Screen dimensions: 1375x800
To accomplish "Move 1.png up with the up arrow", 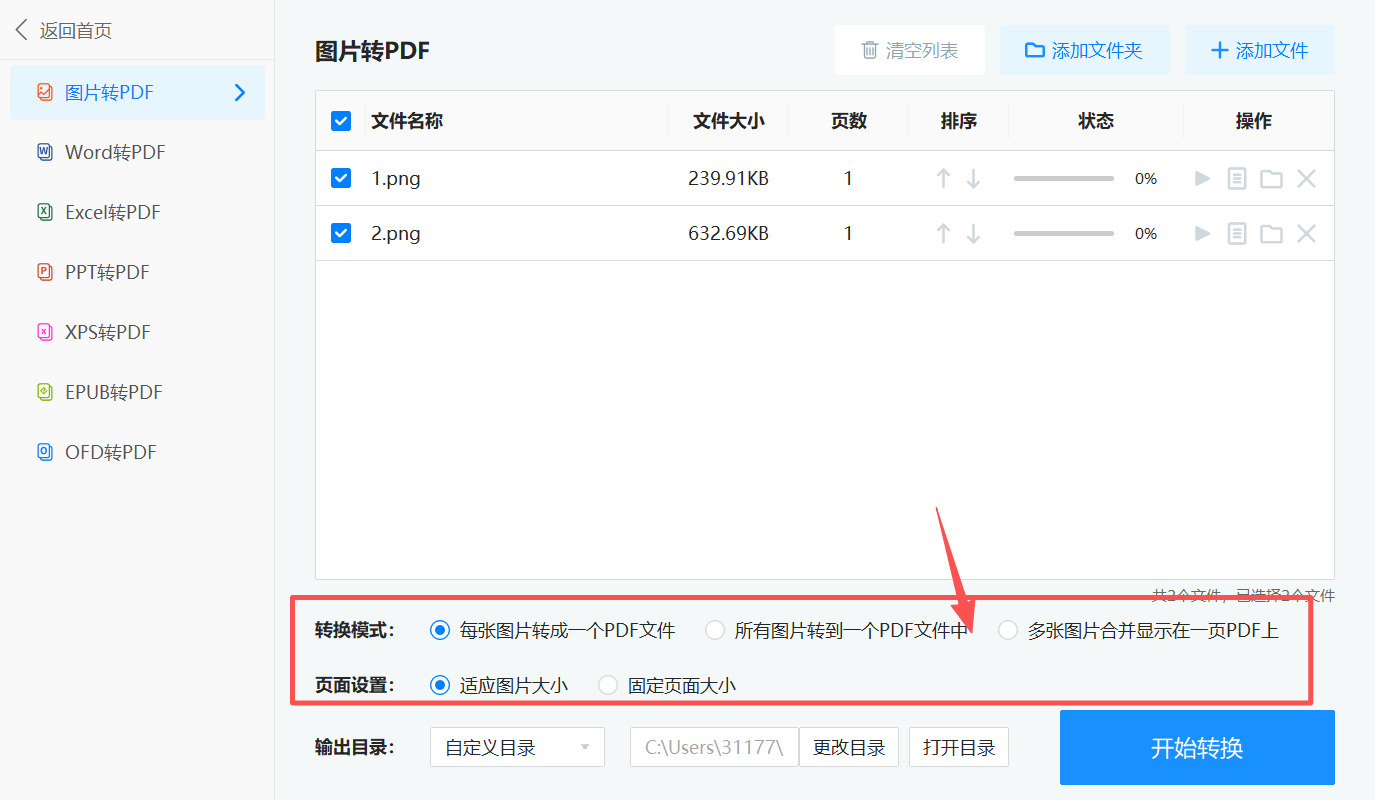I will pyautogui.click(x=943, y=179).
